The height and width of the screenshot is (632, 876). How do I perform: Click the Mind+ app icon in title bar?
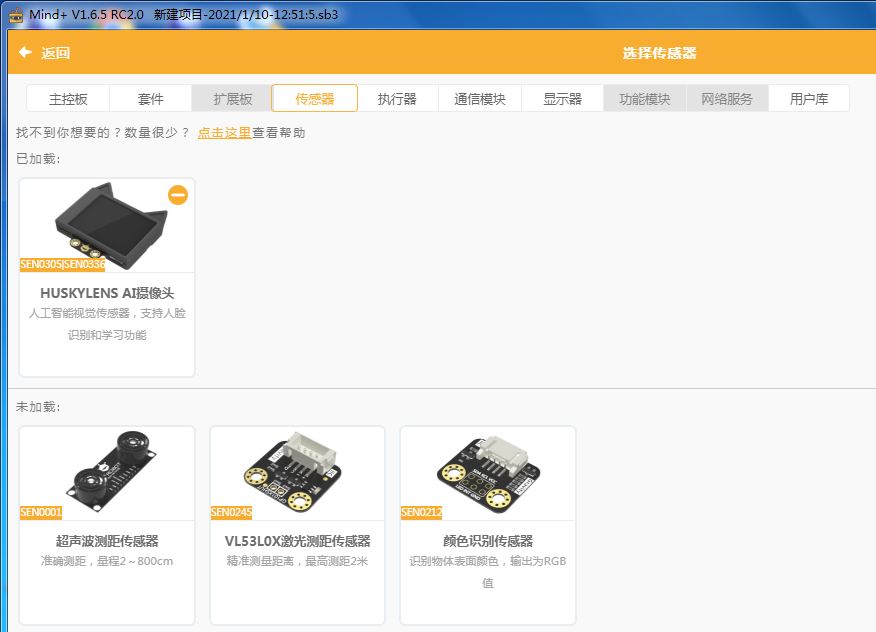pos(16,15)
